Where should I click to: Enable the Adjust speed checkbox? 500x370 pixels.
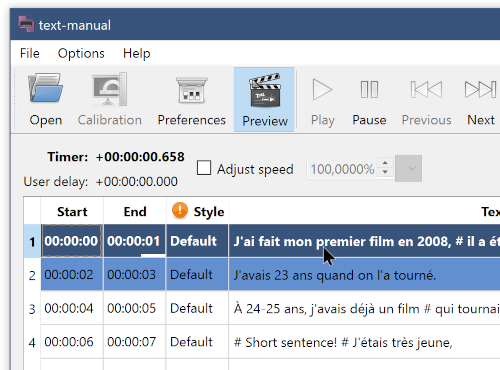pyautogui.click(x=204, y=168)
